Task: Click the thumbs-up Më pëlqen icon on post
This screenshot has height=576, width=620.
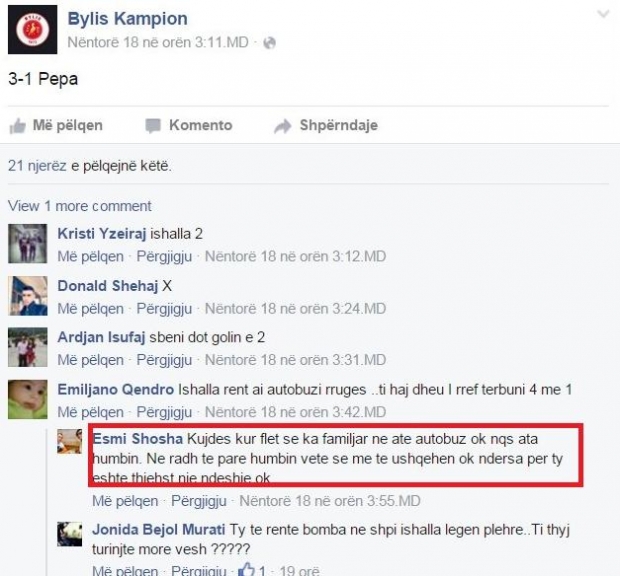Action: click(x=17, y=126)
